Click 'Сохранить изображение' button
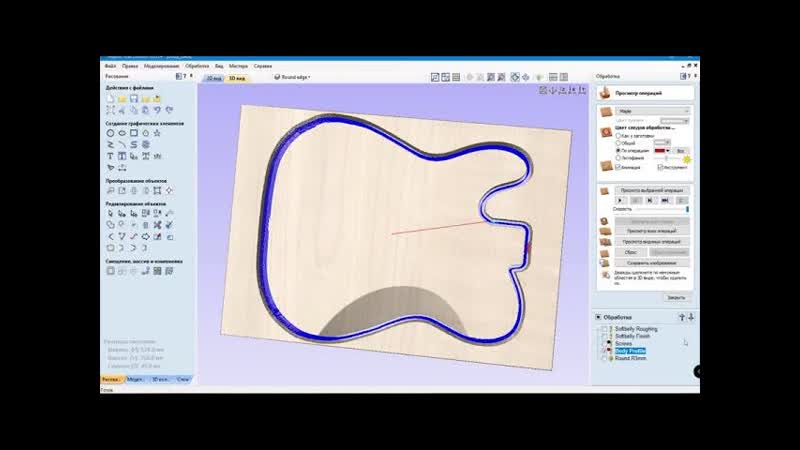 (652, 263)
